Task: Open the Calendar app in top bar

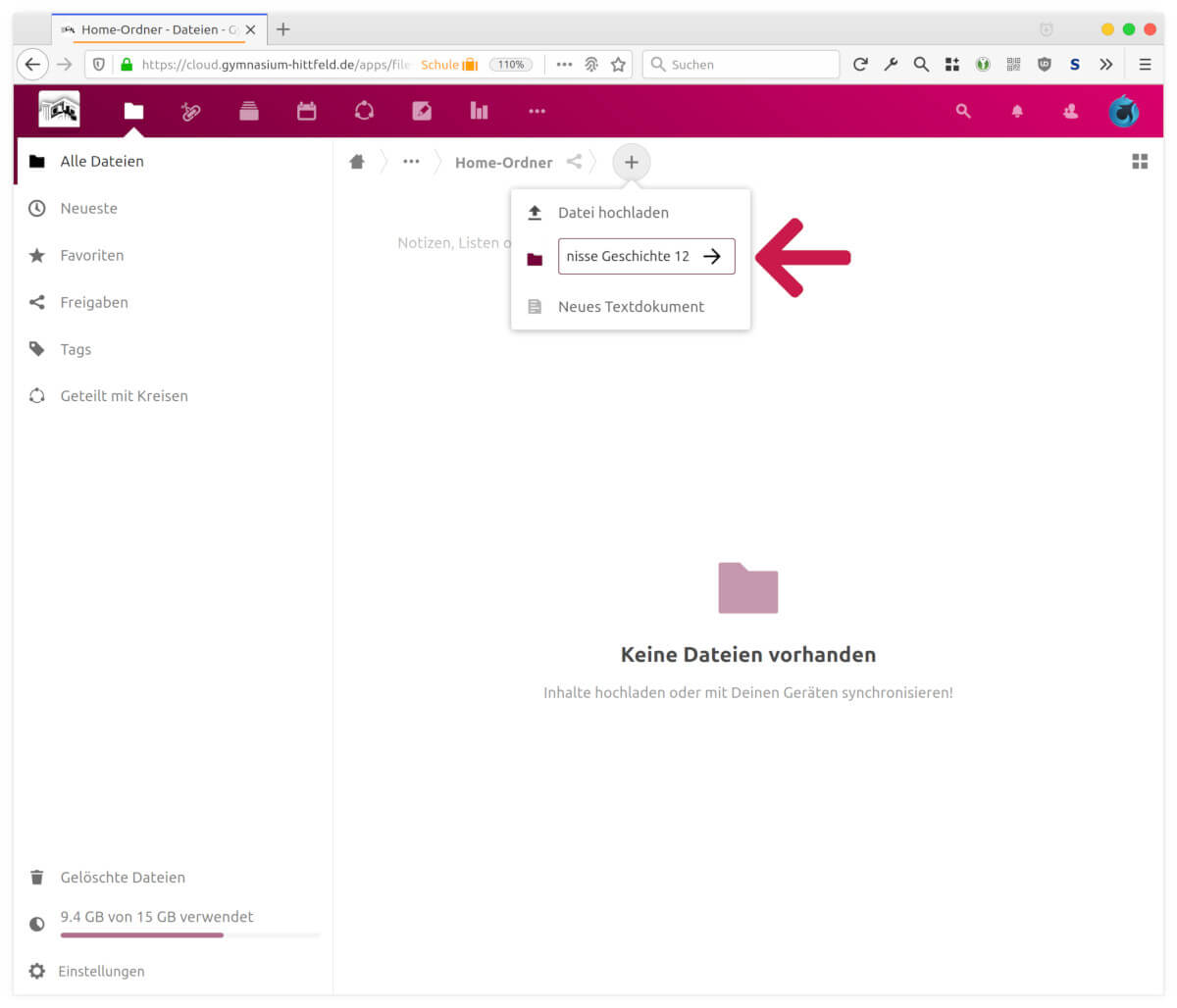Action: pyautogui.click(x=307, y=111)
